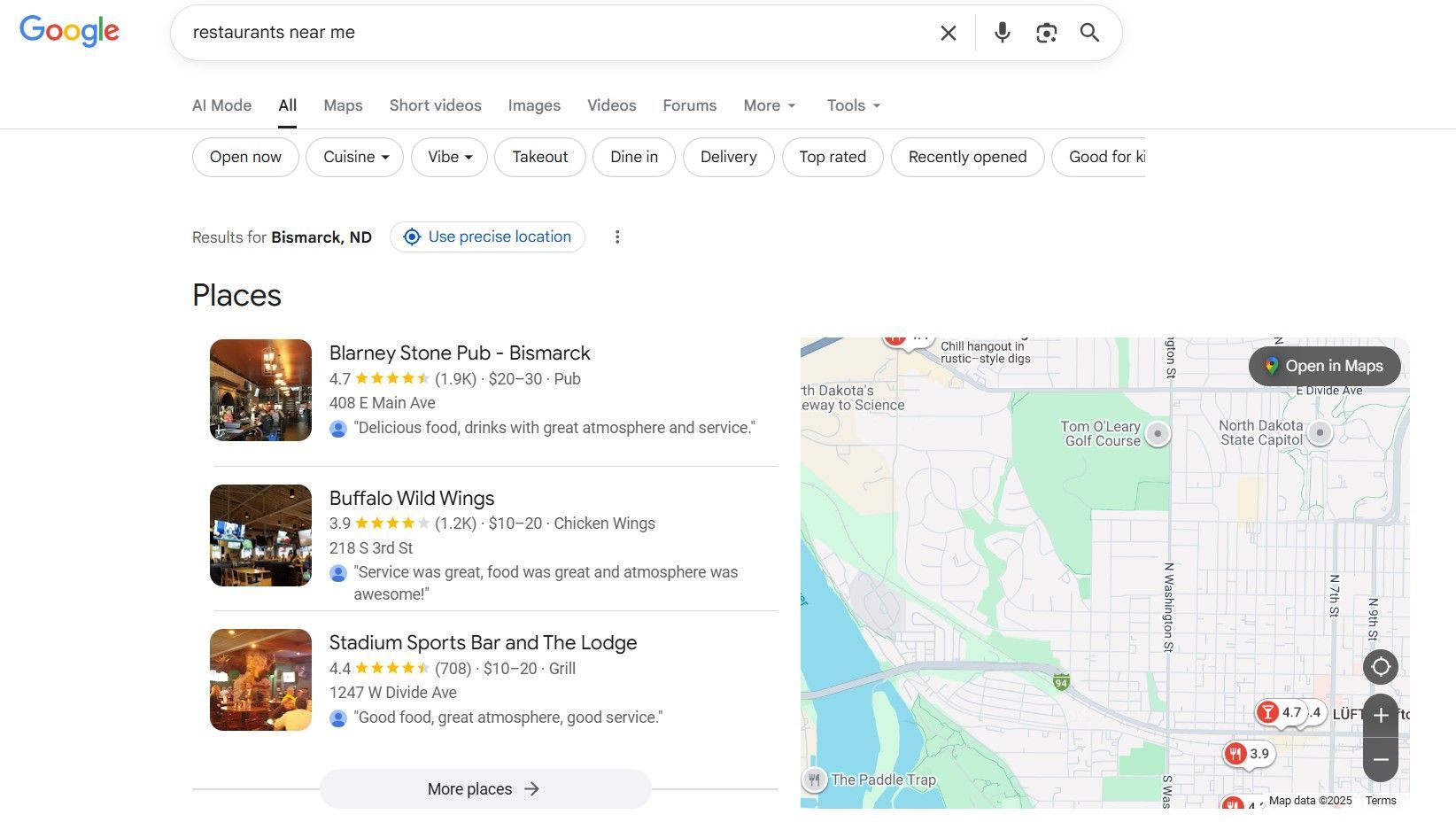Select the 3.9 rated restaurant map pin

coord(1248,754)
